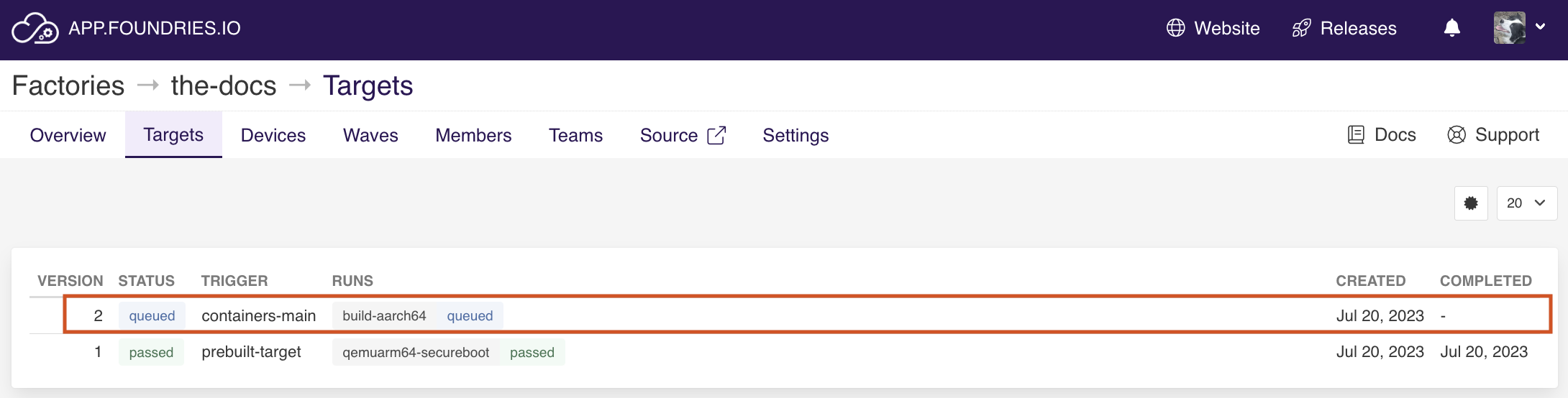Screen dimensions: 1568x398
Task: Click the the-docs breadcrumb link
Action: (x=224, y=85)
